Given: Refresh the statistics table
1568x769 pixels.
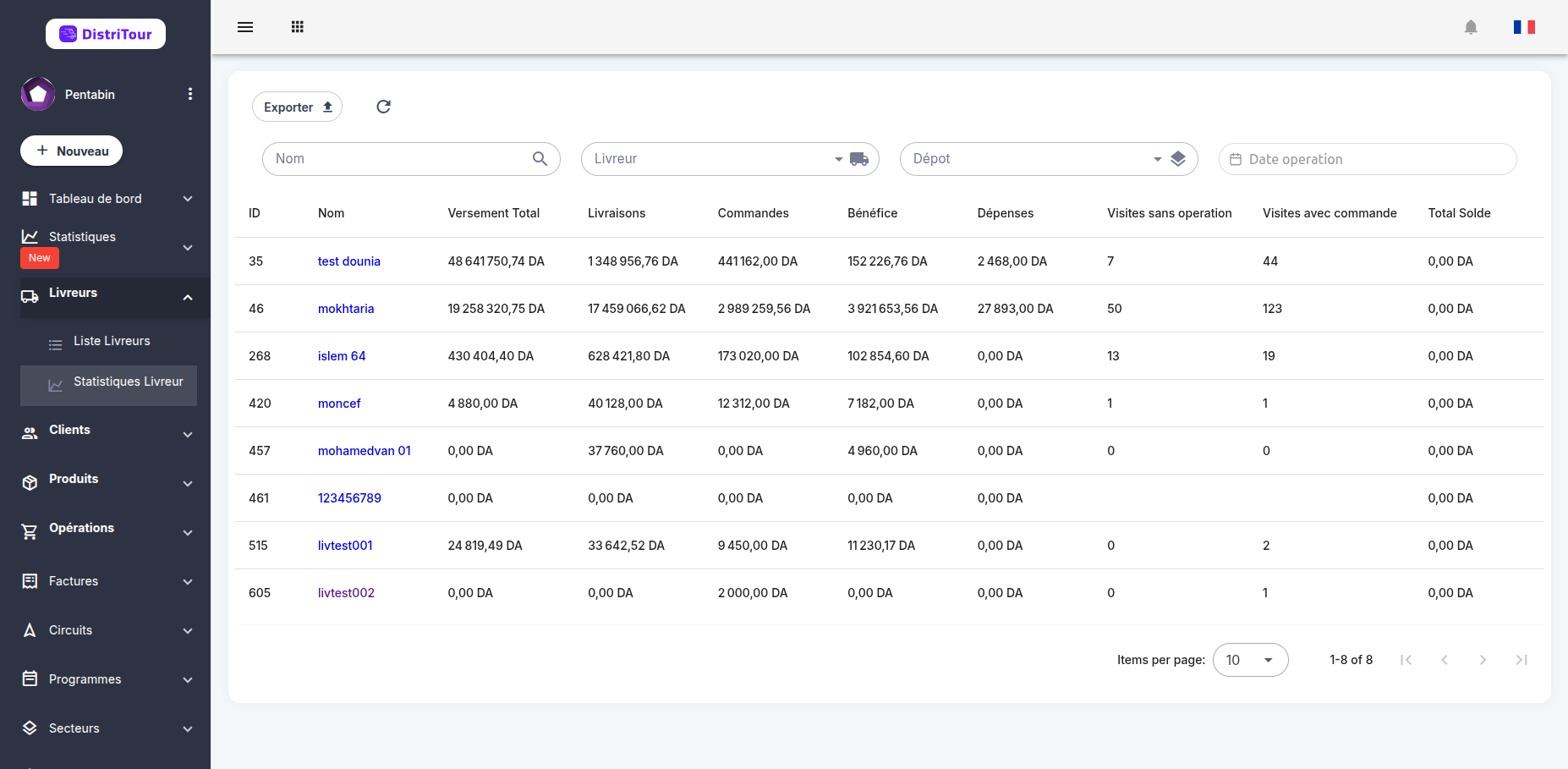Looking at the screenshot, I should (383, 107).
